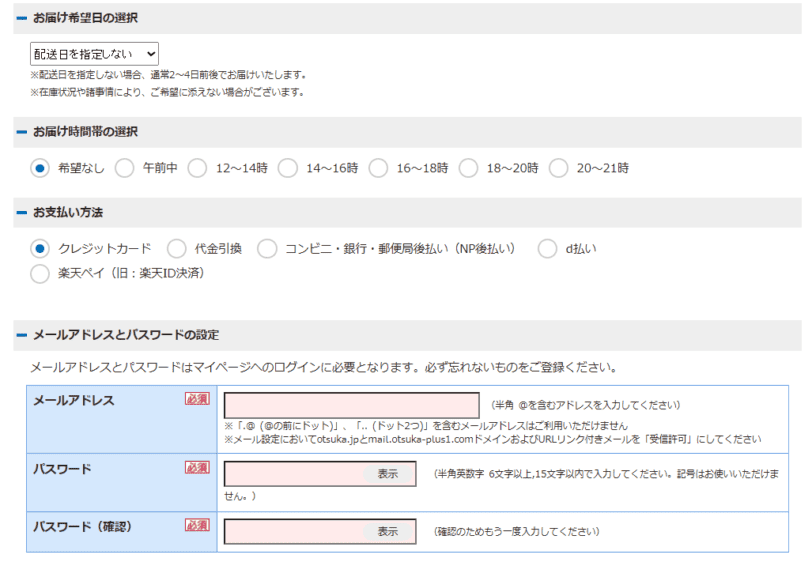Image resolution: width=812 pixels, height=562 pixels.
Task: Focus the パスワード input field
Action: tap(320, 473)
